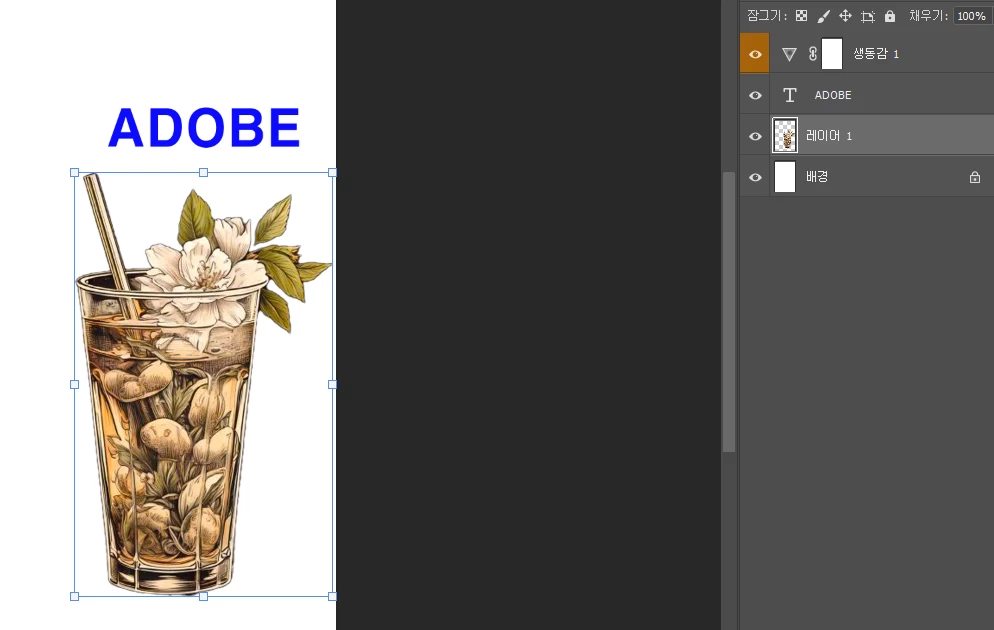
Task: Click the ADOBE text on canvas
Action: (x=204, y=127)
